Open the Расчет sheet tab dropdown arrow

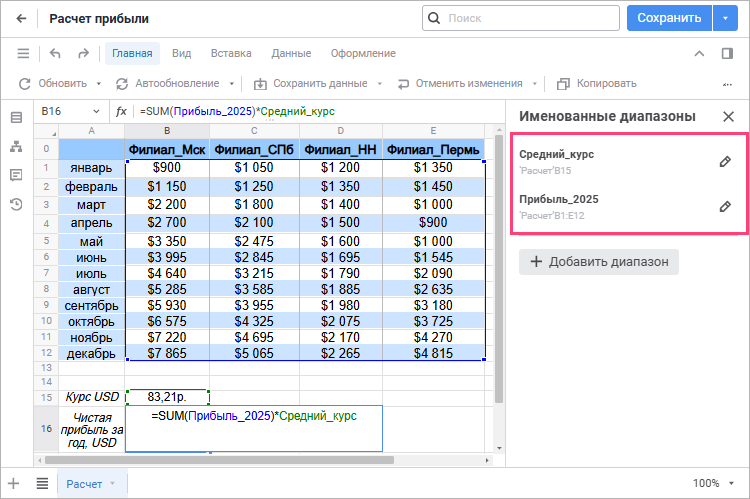pos(112,484)
